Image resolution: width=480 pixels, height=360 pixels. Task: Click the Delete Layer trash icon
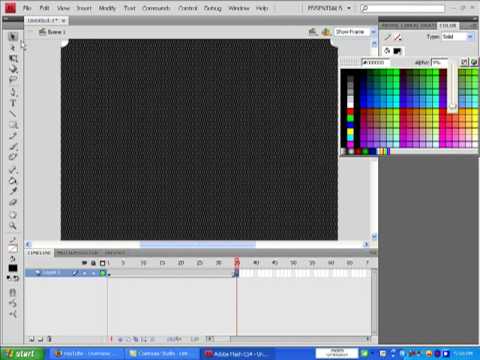click(49, 339)
